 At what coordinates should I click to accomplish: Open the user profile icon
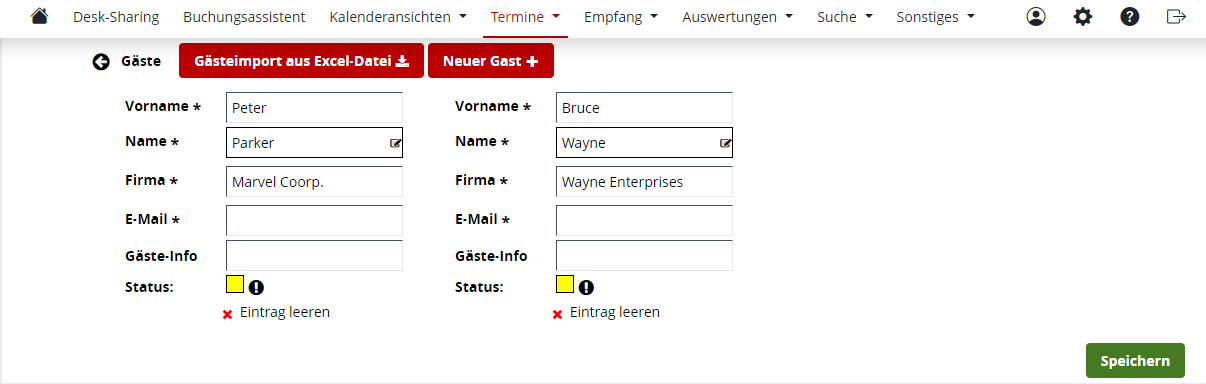tap(1036, 17)
